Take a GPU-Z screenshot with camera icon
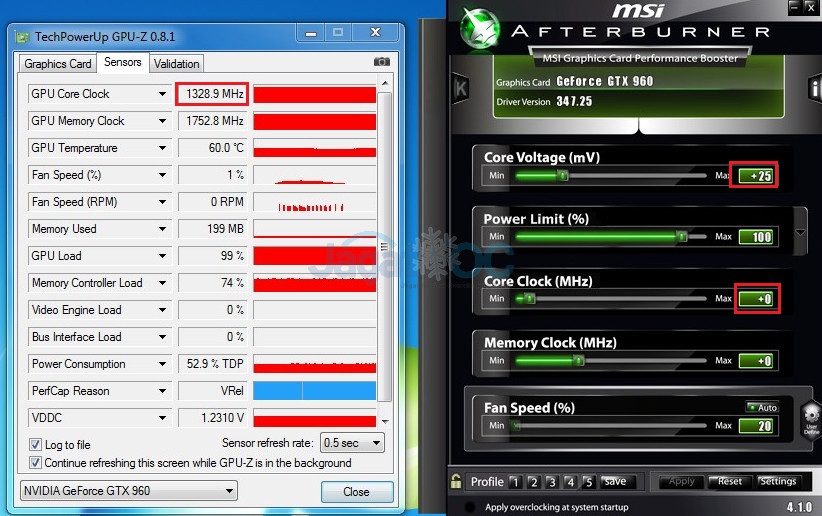 pyautogui.click(x=381, y=62)
